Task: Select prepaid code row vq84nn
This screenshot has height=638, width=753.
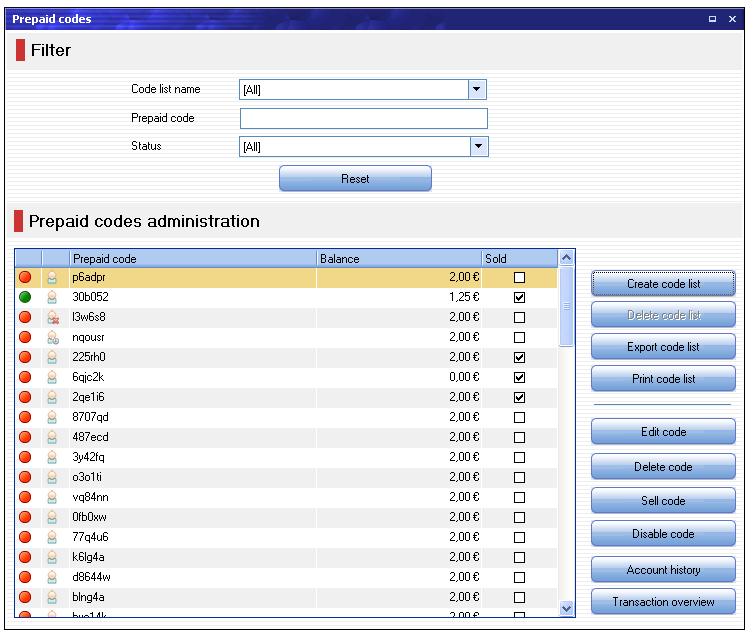Action: coord(286,497)
